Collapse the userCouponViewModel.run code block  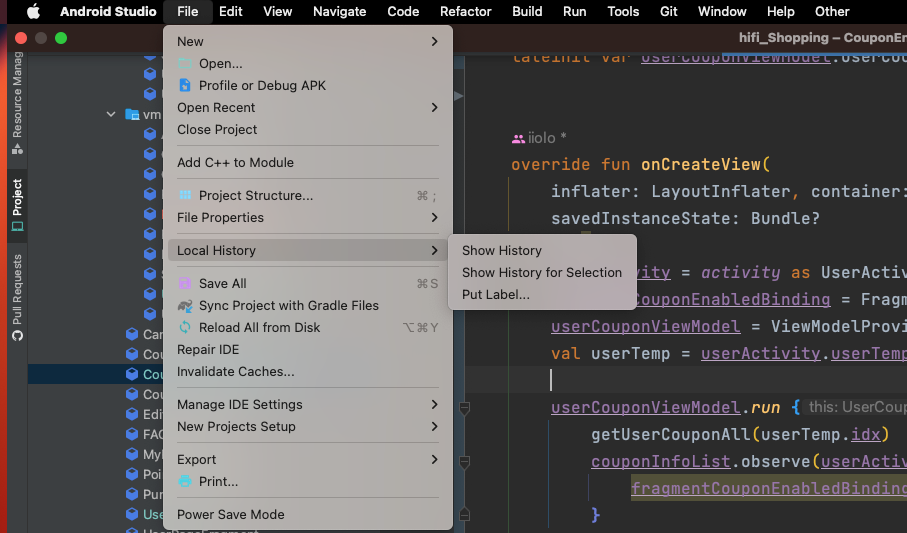pos(464,408)
